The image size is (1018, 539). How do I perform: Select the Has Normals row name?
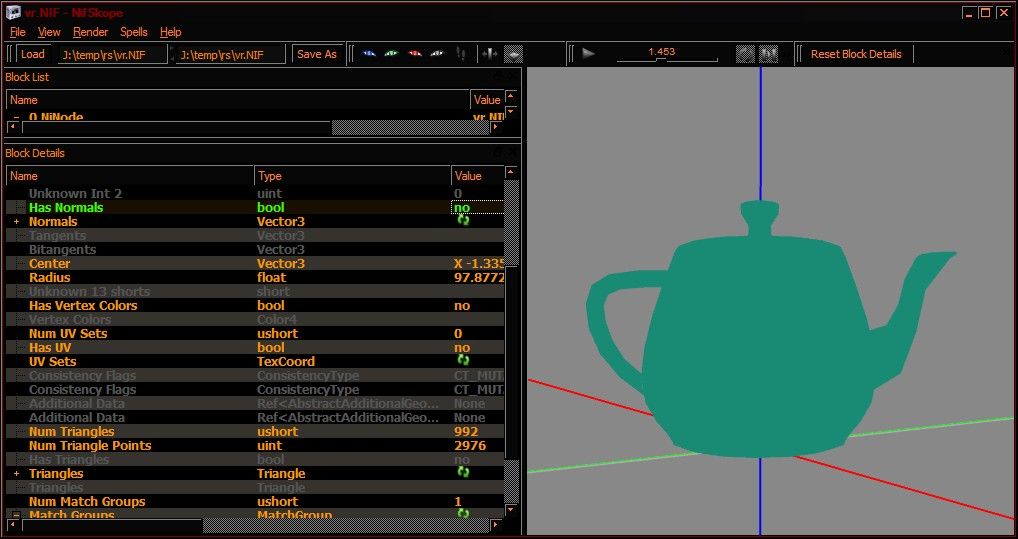tap(66, 208)
